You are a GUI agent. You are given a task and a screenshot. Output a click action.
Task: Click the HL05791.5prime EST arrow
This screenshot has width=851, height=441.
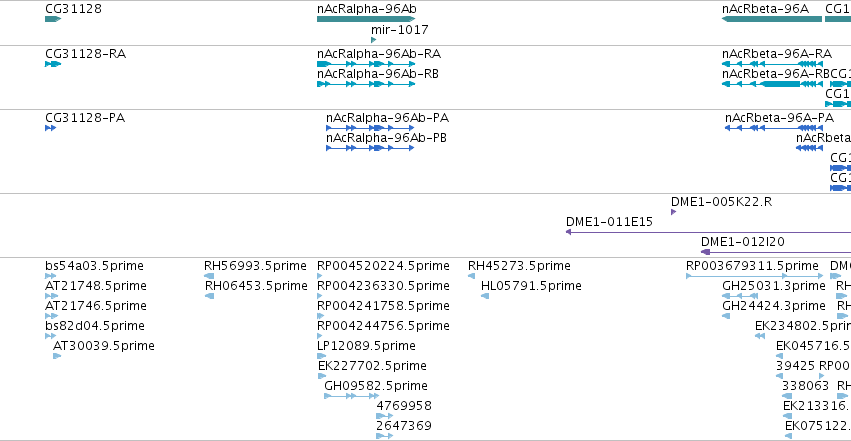485,296
